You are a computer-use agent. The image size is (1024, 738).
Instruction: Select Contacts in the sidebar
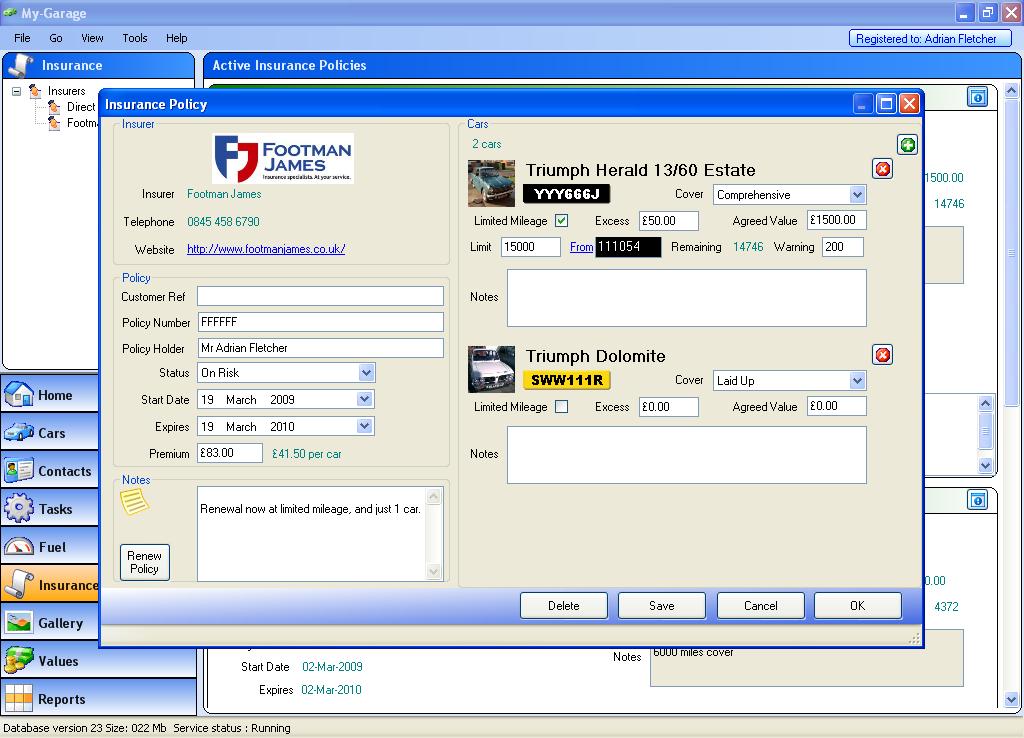(x=64, y=471)
